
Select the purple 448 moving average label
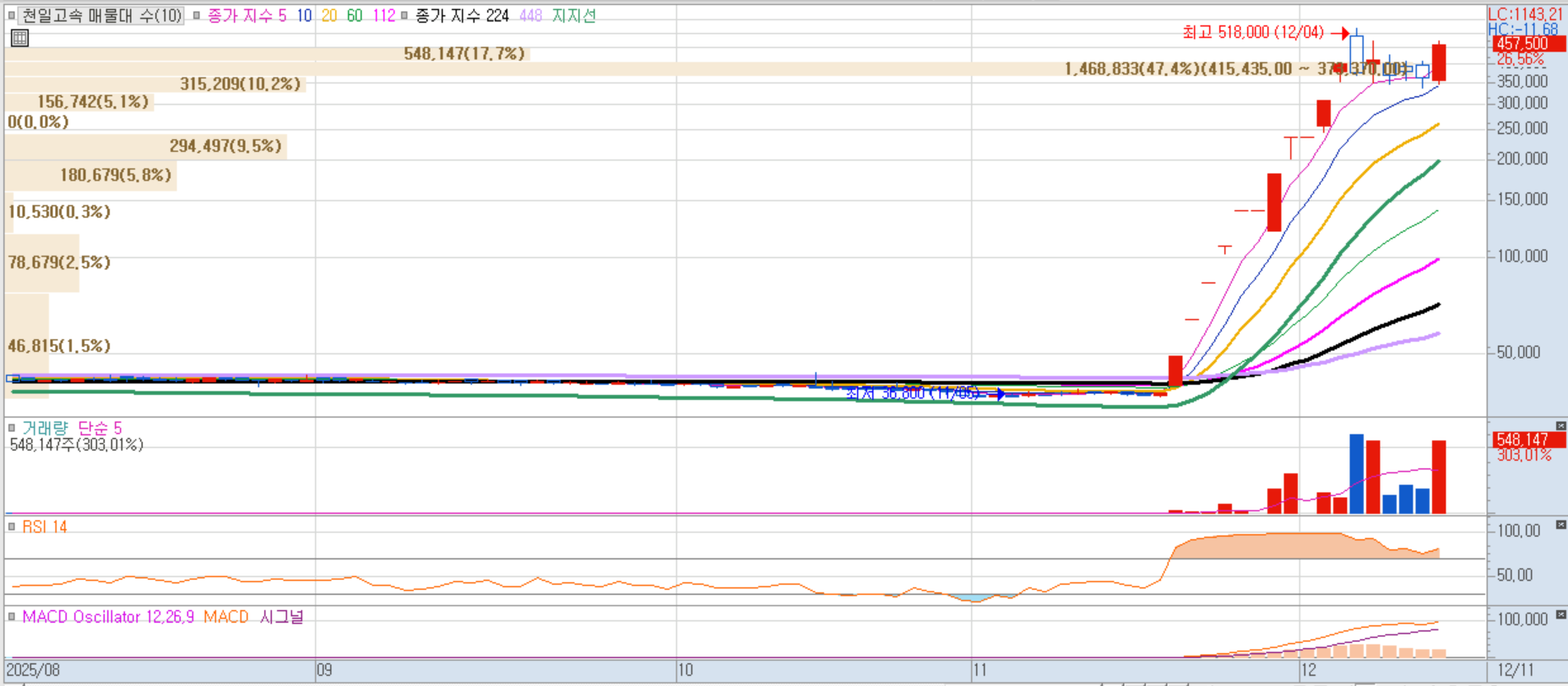[x=531, y=15]
